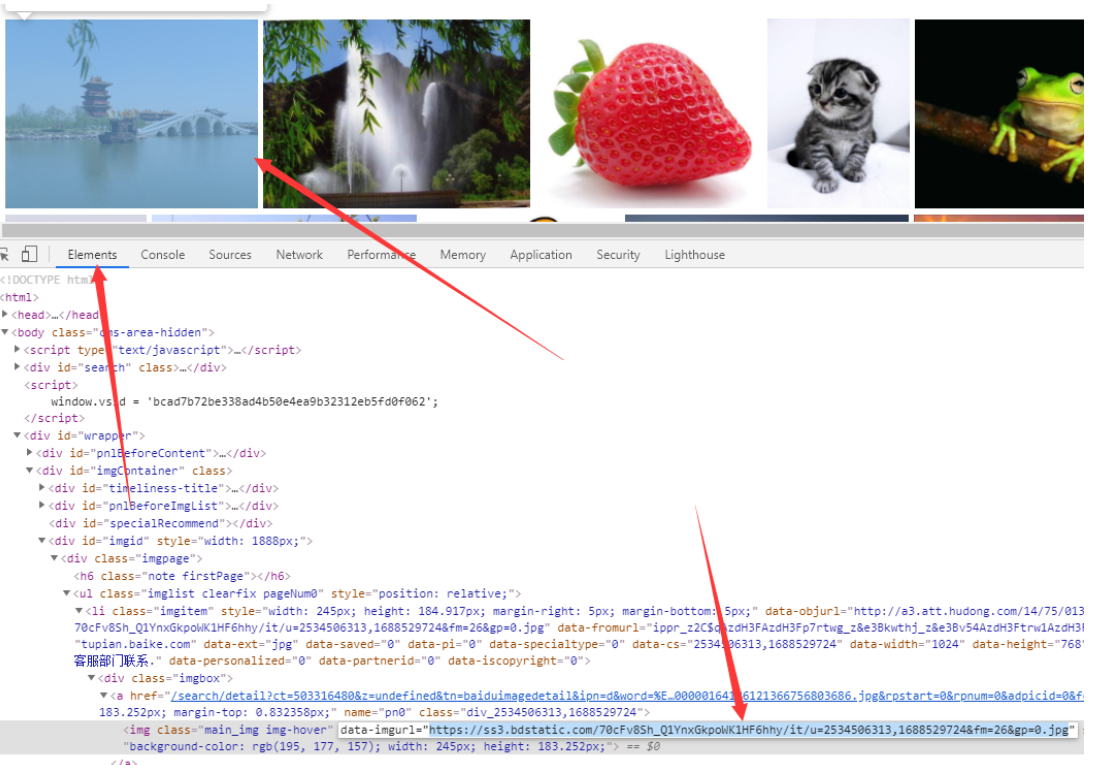
Task: Collapse the div id="wrapper" node
Action: [18, 436]
